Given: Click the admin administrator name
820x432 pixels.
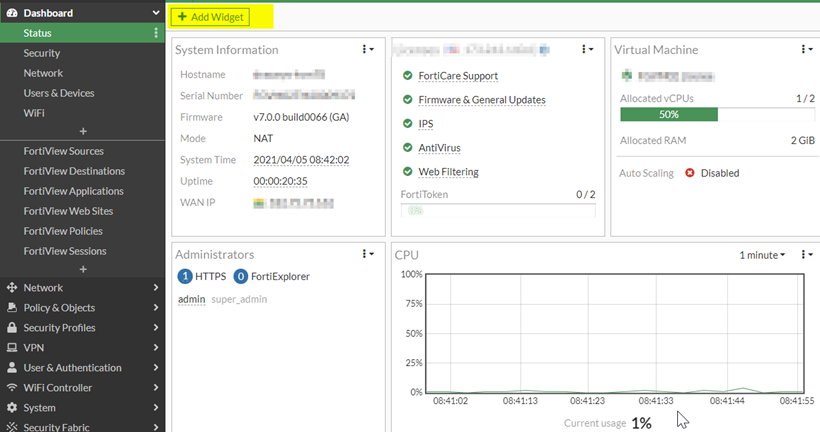Looking at the screenshot, I should [191, 300].
